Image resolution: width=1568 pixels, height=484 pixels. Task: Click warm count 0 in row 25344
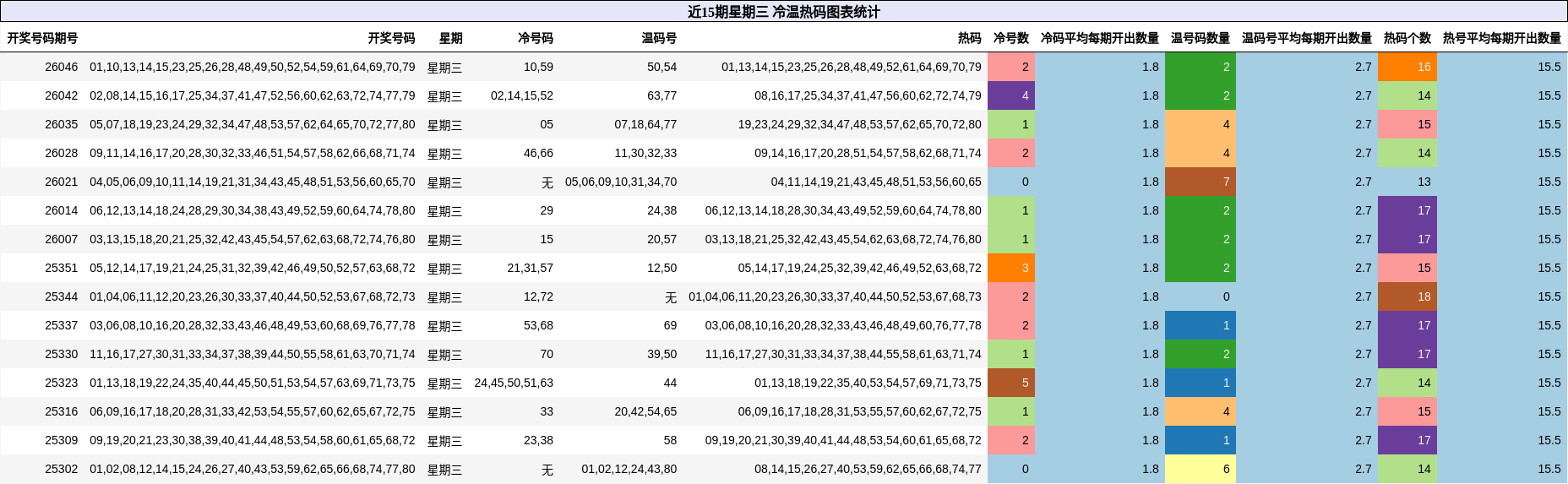1200,296
